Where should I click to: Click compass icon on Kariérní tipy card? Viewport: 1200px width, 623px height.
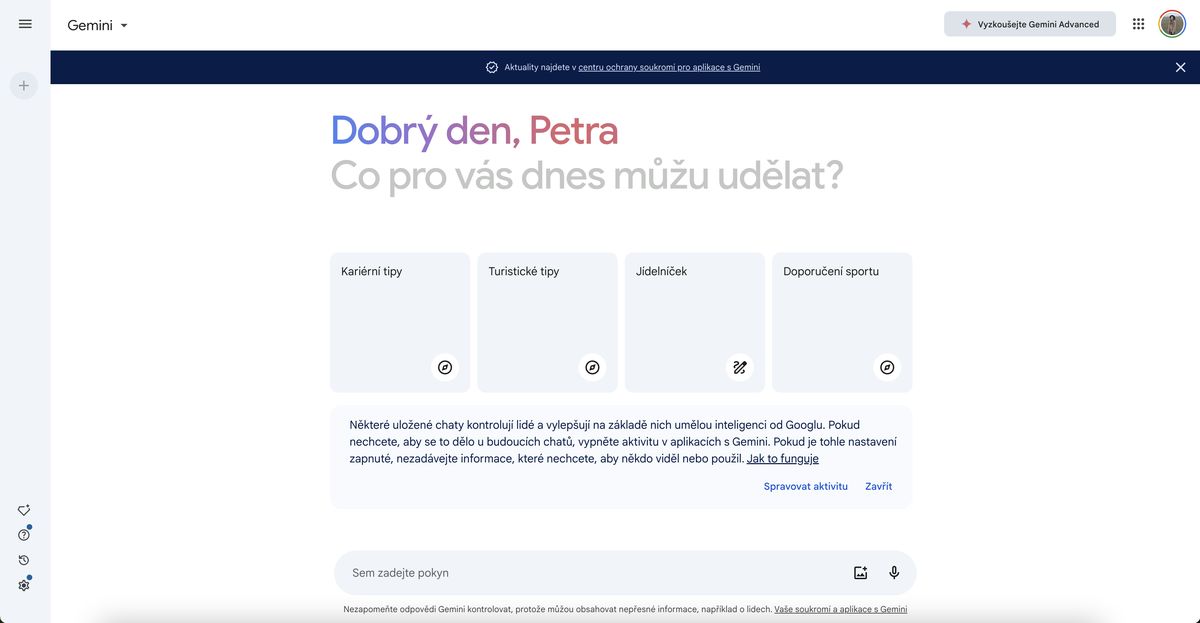click(445, 367)
